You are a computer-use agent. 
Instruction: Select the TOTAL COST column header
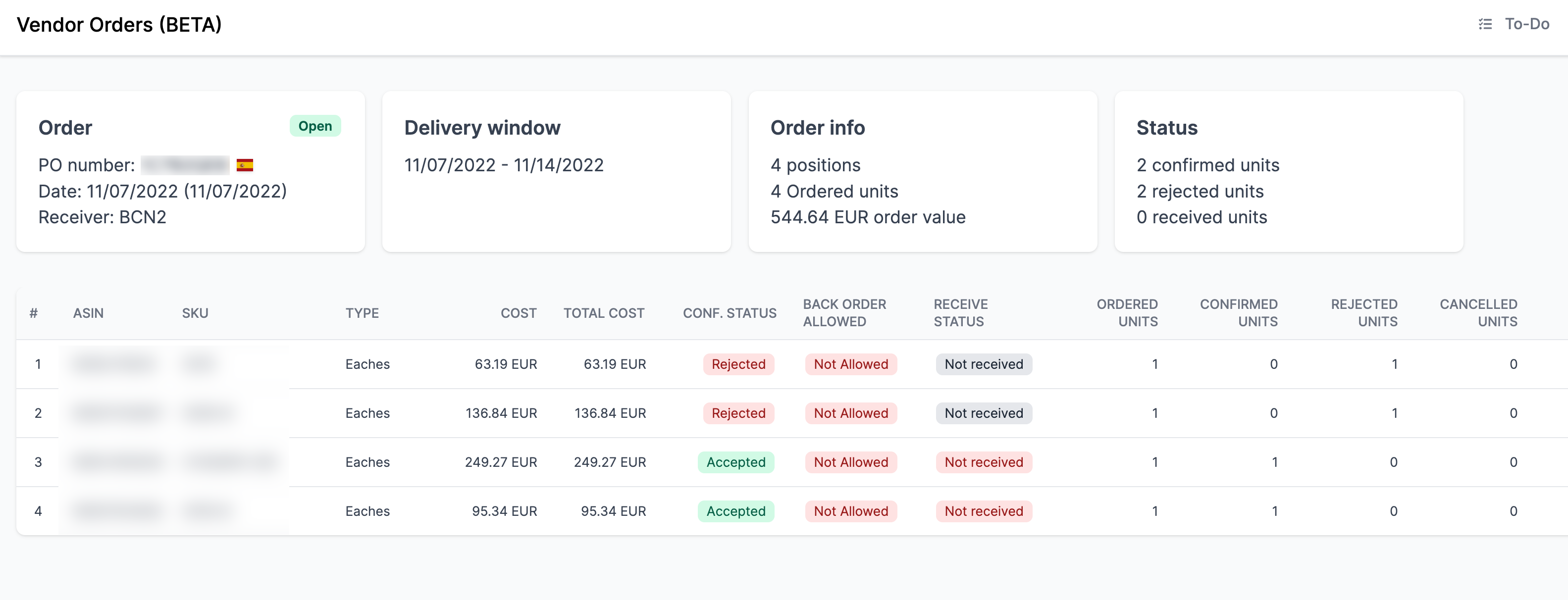(x=603, y=313)
